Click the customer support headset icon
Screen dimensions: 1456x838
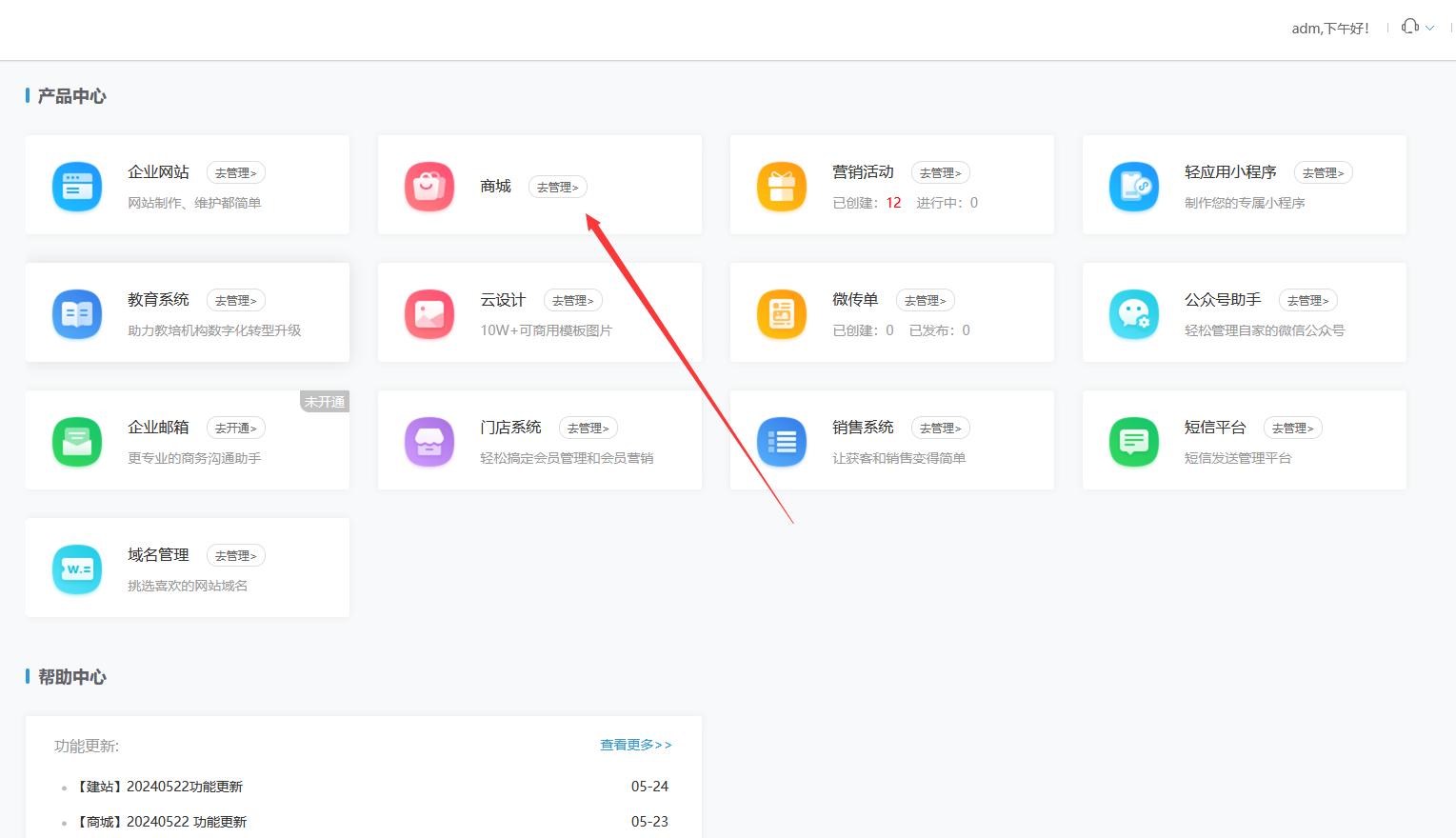click(x=1408, y=27)
